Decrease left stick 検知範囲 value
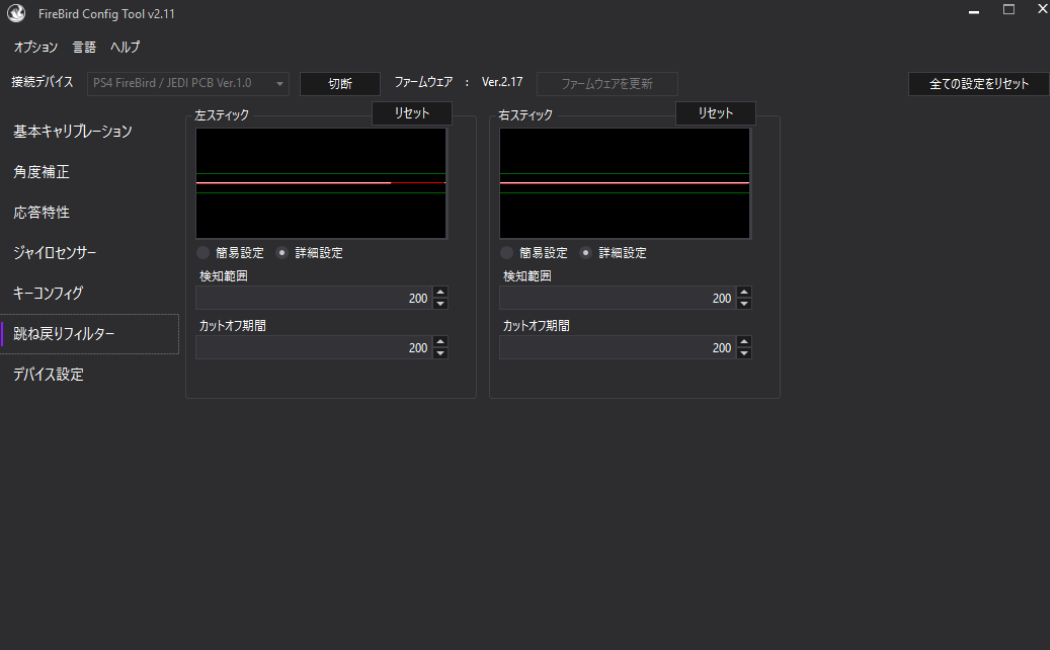1050x650 pixels. click(440, 304)
